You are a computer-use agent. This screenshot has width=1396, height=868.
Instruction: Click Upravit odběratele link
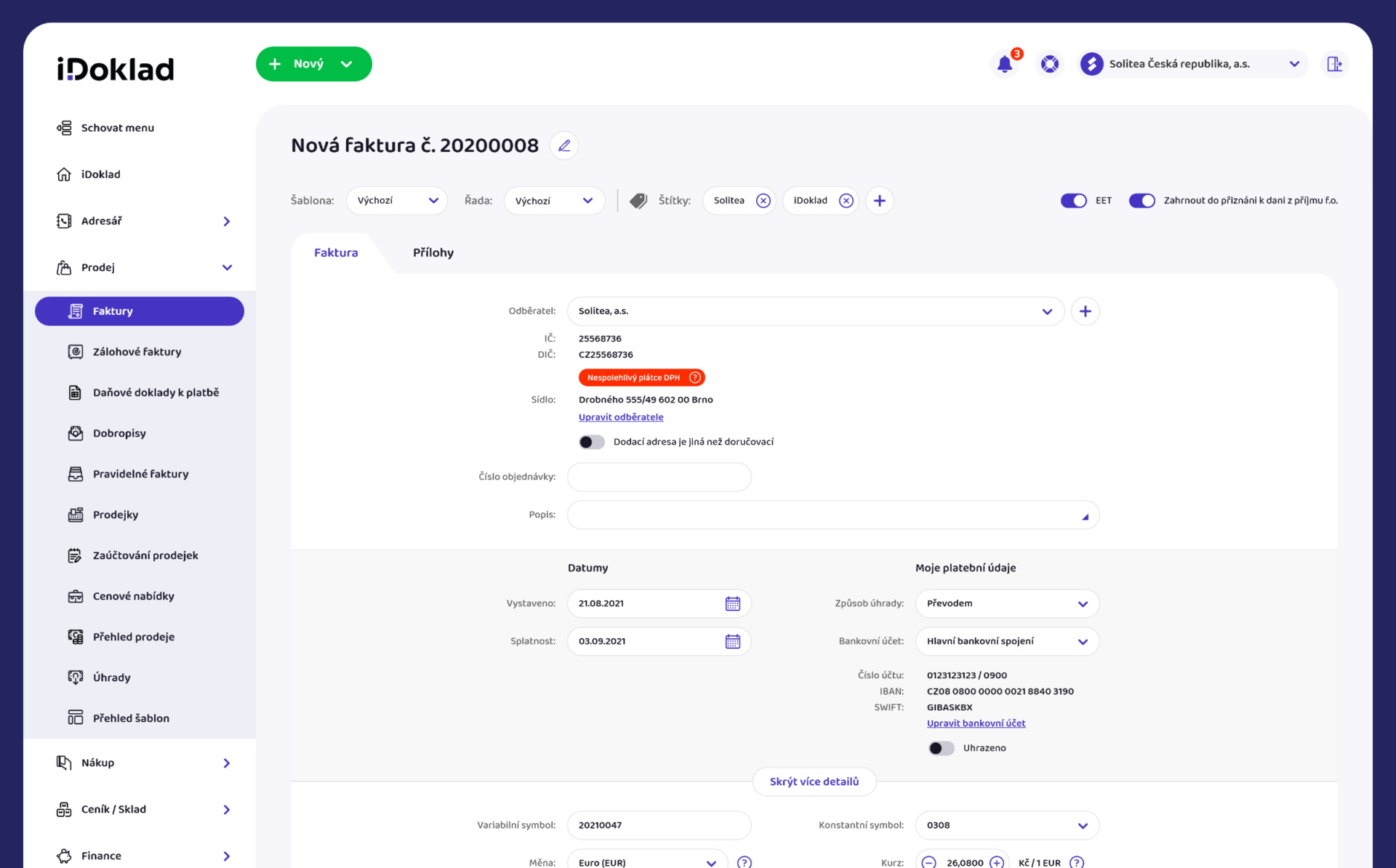point(621,417)
